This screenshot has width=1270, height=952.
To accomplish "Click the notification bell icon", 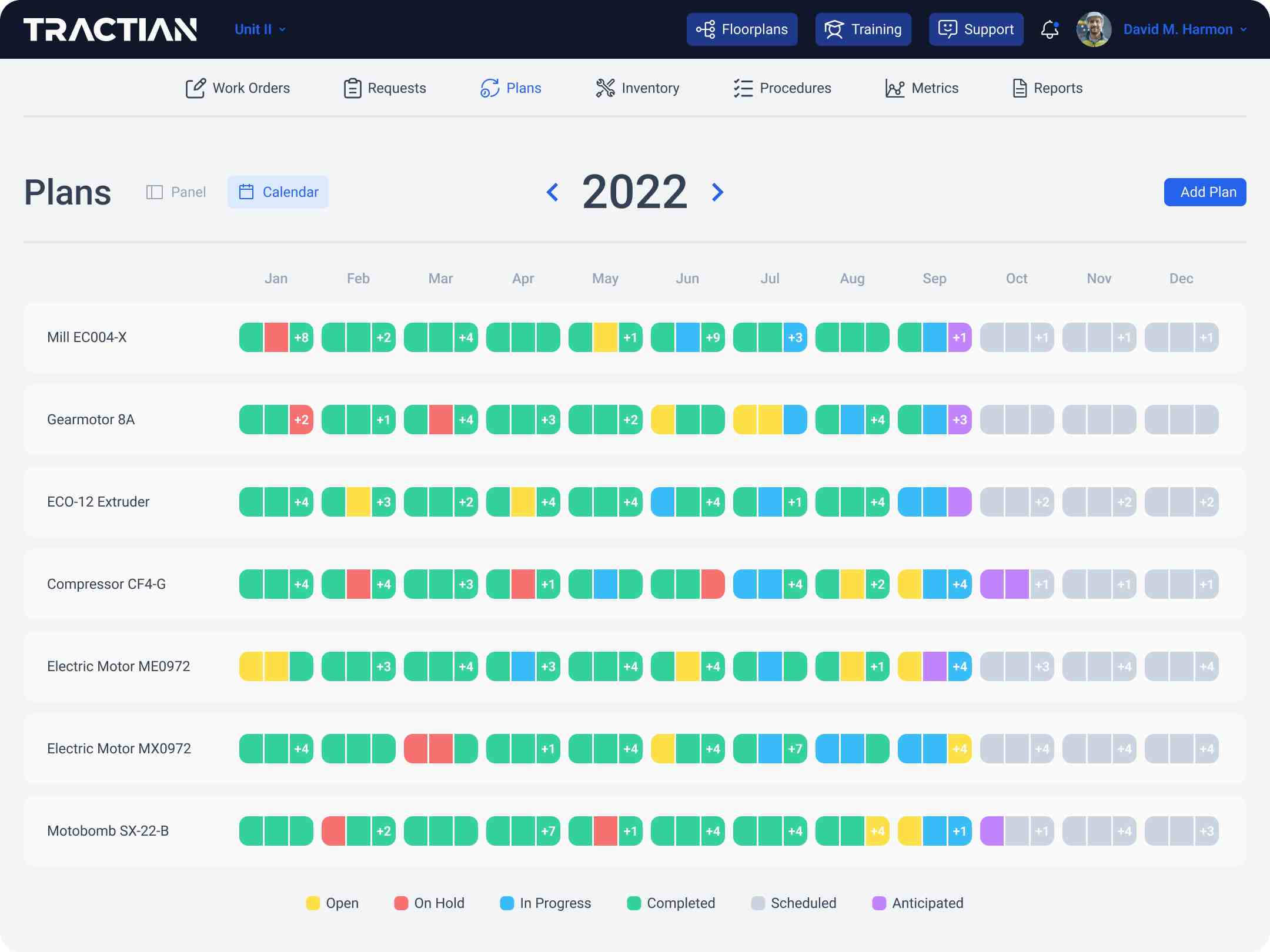I will [1050, 29].
